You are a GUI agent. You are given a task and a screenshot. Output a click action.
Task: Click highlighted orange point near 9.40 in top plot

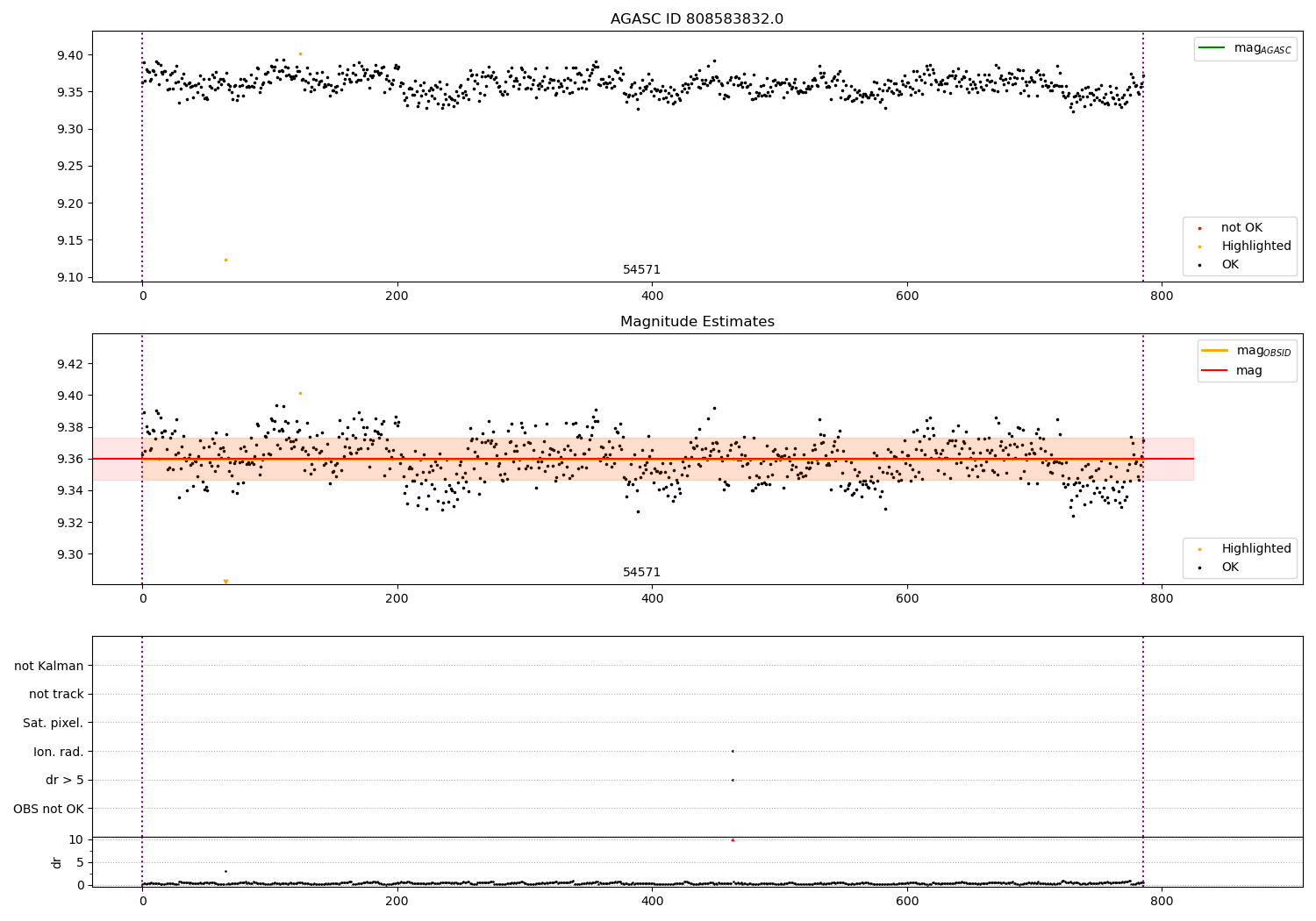click(x=300, y=54)
